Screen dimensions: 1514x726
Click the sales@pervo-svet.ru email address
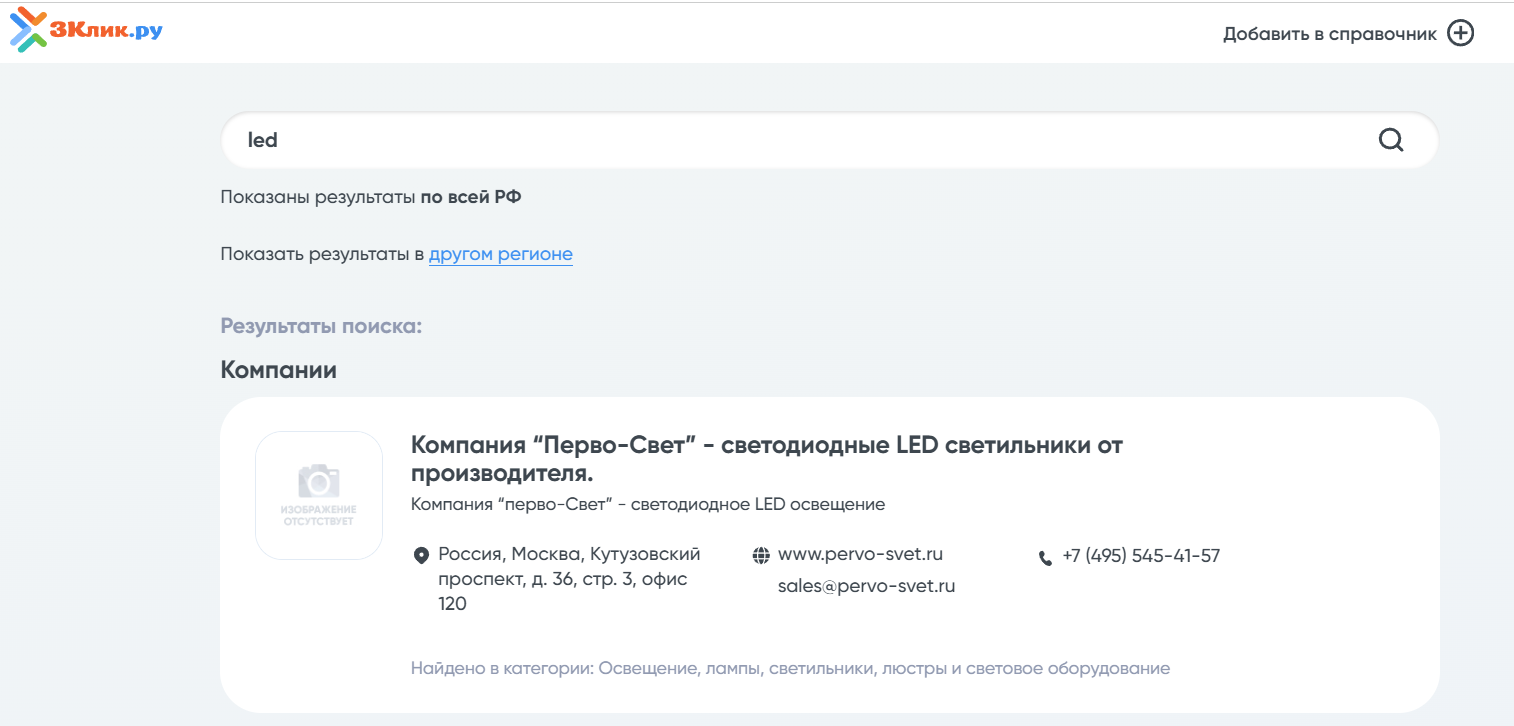pos(866,586)
